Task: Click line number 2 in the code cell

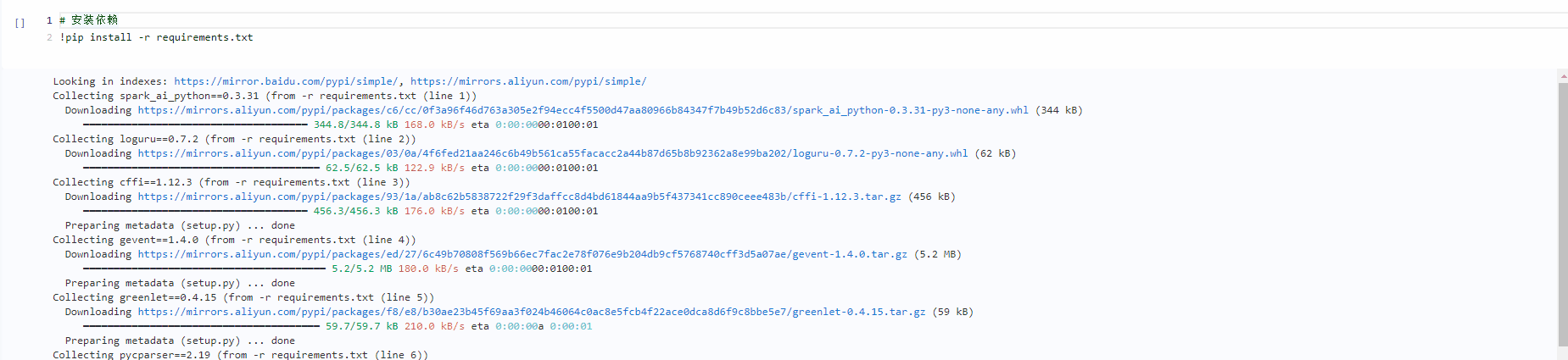Action: click(49, 37)
